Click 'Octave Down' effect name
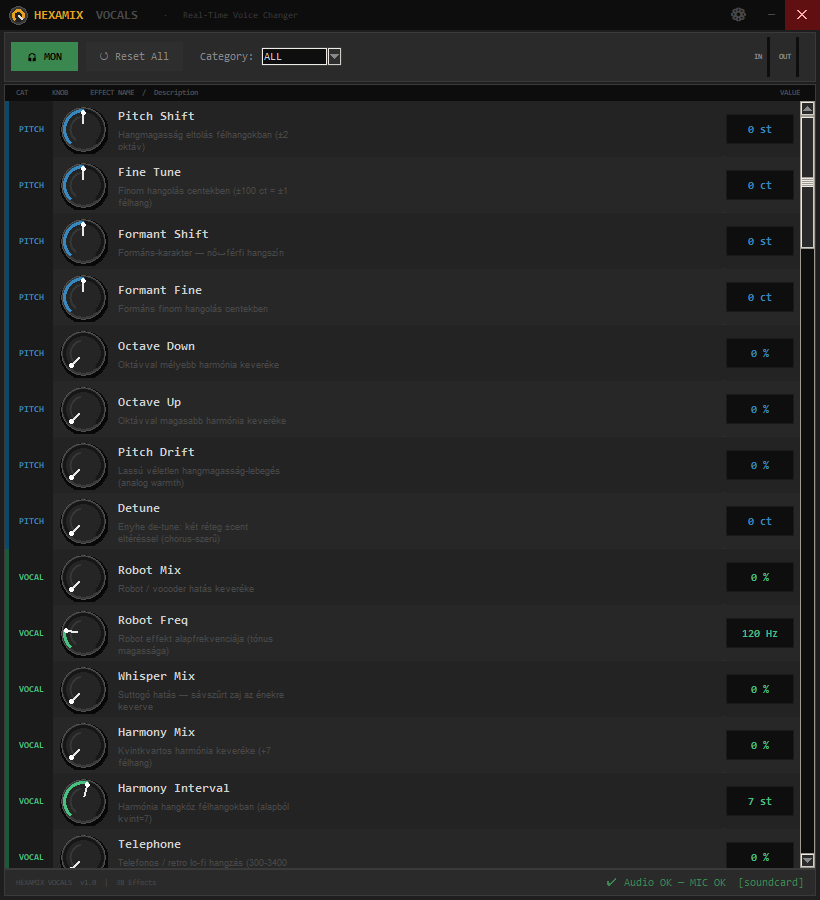This screenshot has height=900, width=820. pyautogui.click(x=156, y=346)
